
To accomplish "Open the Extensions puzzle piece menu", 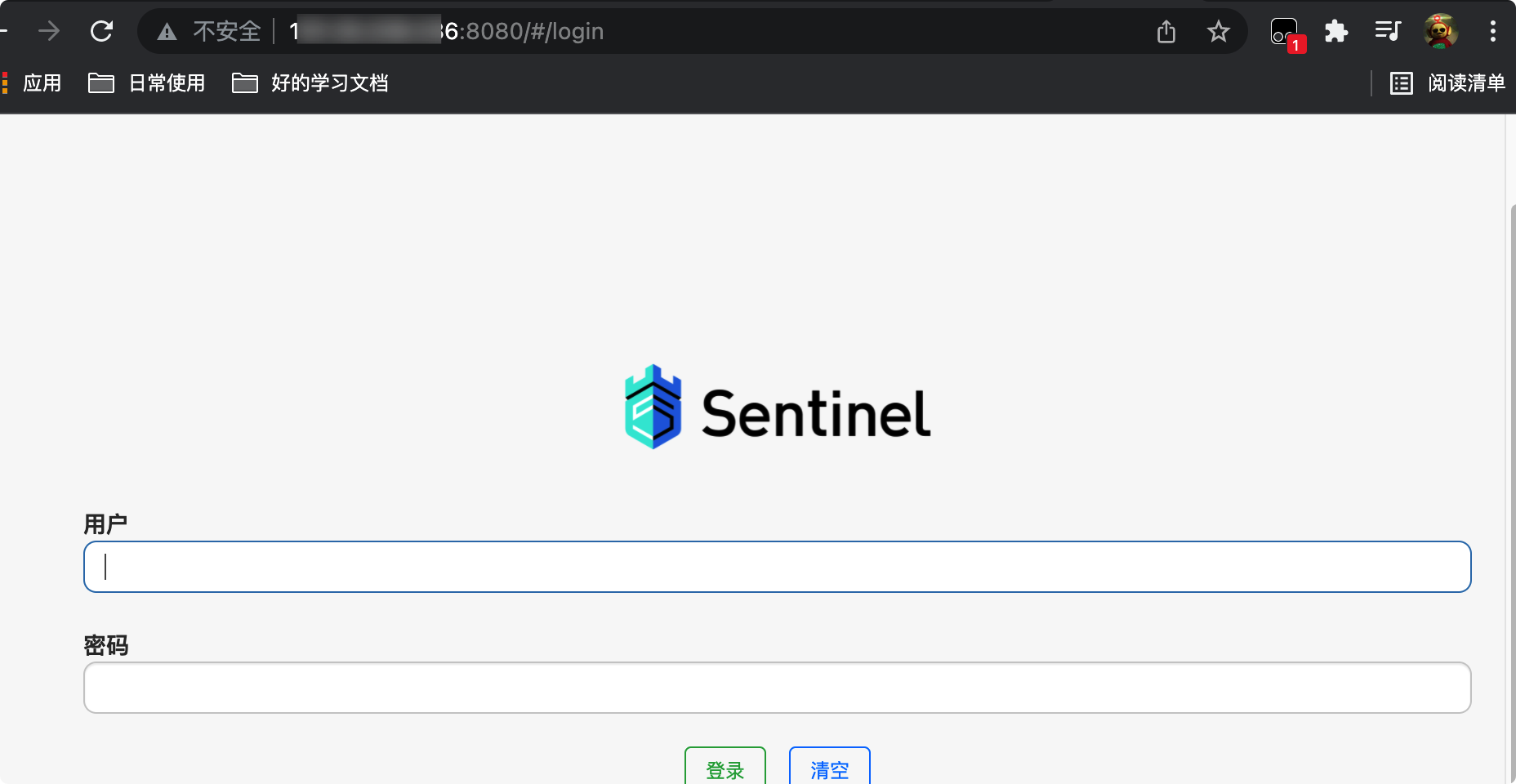I will (1336, 32).
